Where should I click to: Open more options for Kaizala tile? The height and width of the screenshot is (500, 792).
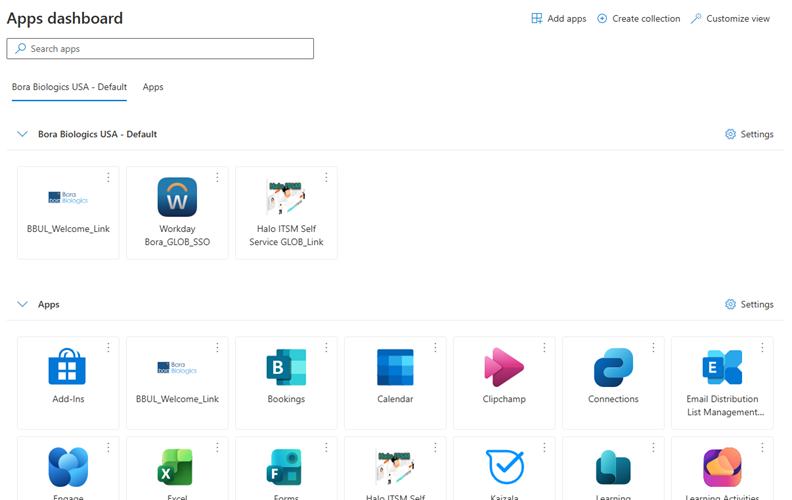tap(544, 447)
